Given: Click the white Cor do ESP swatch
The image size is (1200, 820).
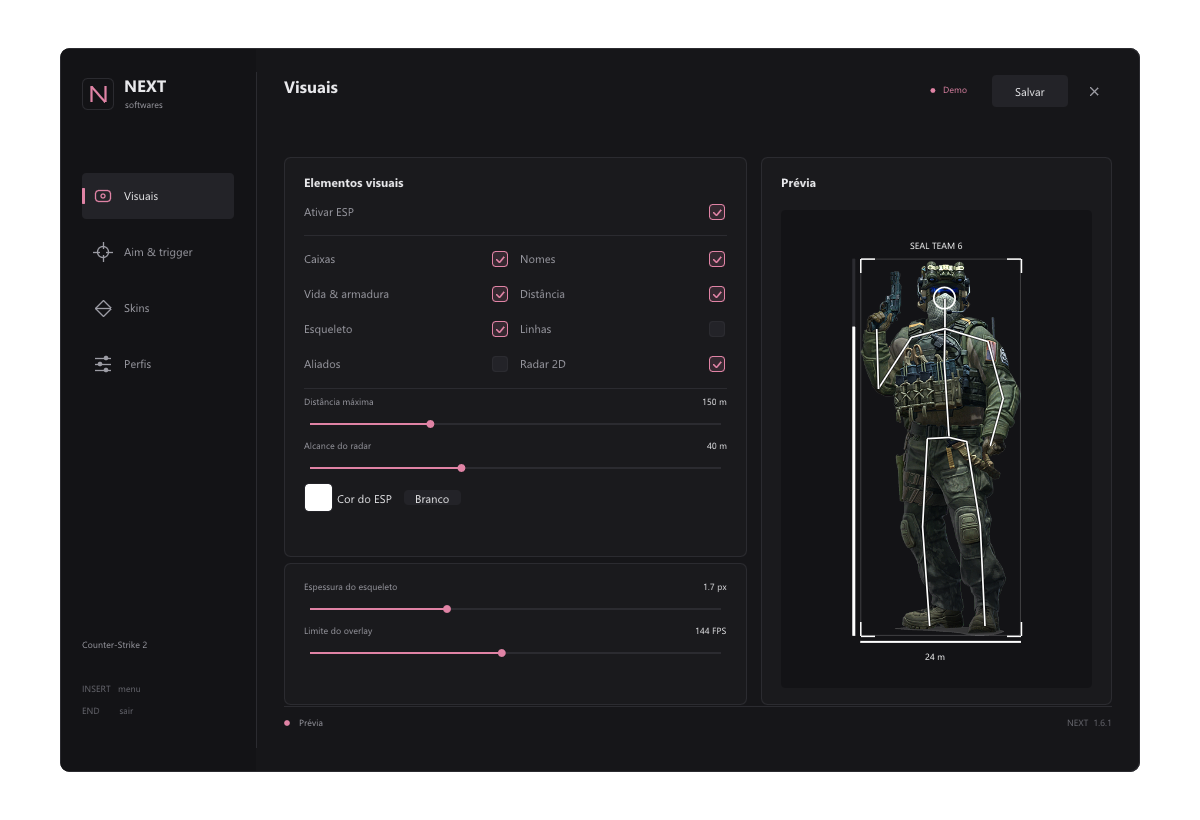Looking at the screenshot, I should (318, 497).
